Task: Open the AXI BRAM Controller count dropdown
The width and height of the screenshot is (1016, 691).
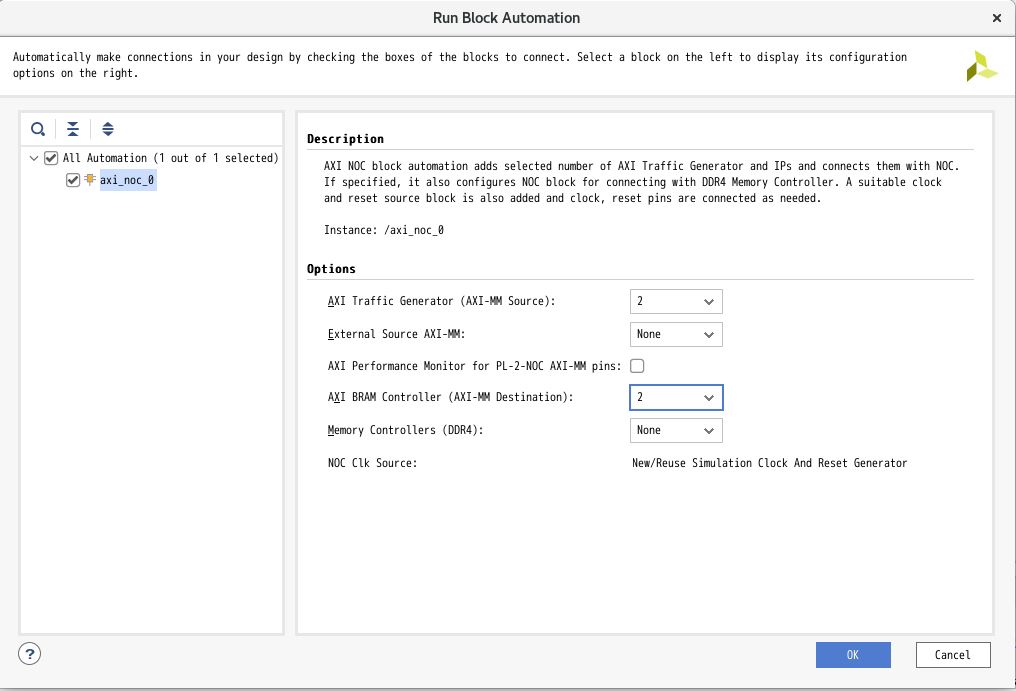Action: click(676, 397)
